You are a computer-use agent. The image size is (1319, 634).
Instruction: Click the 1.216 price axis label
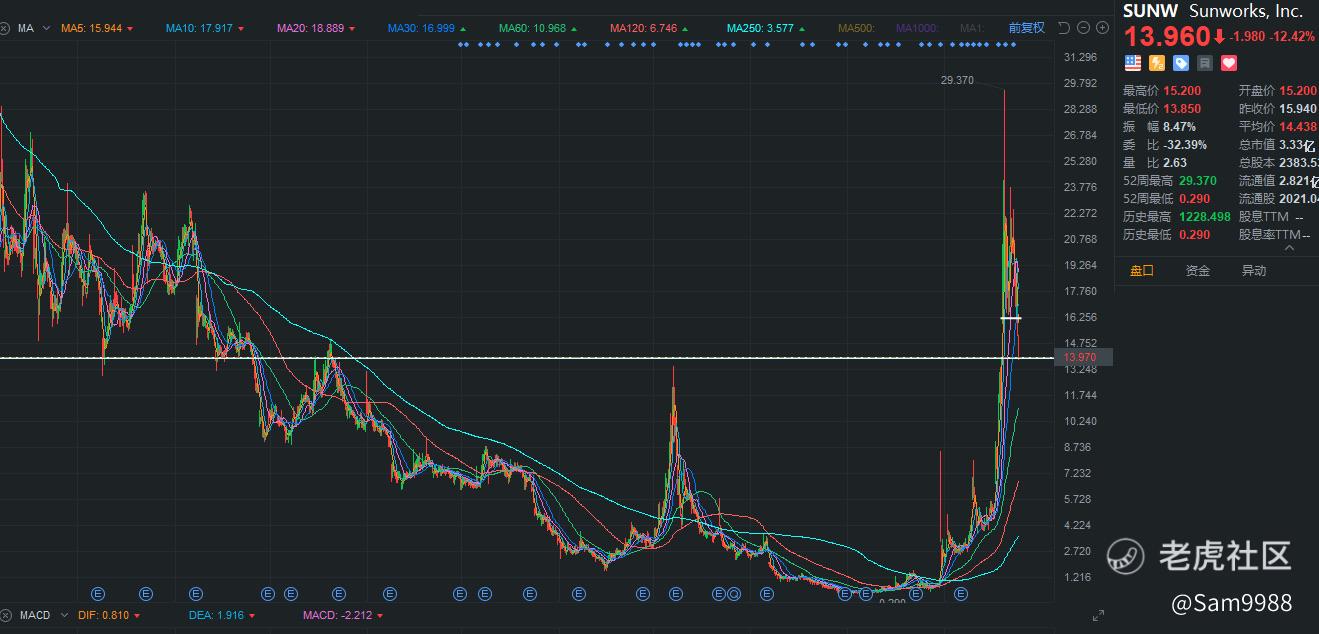(x=1078, y=577)
